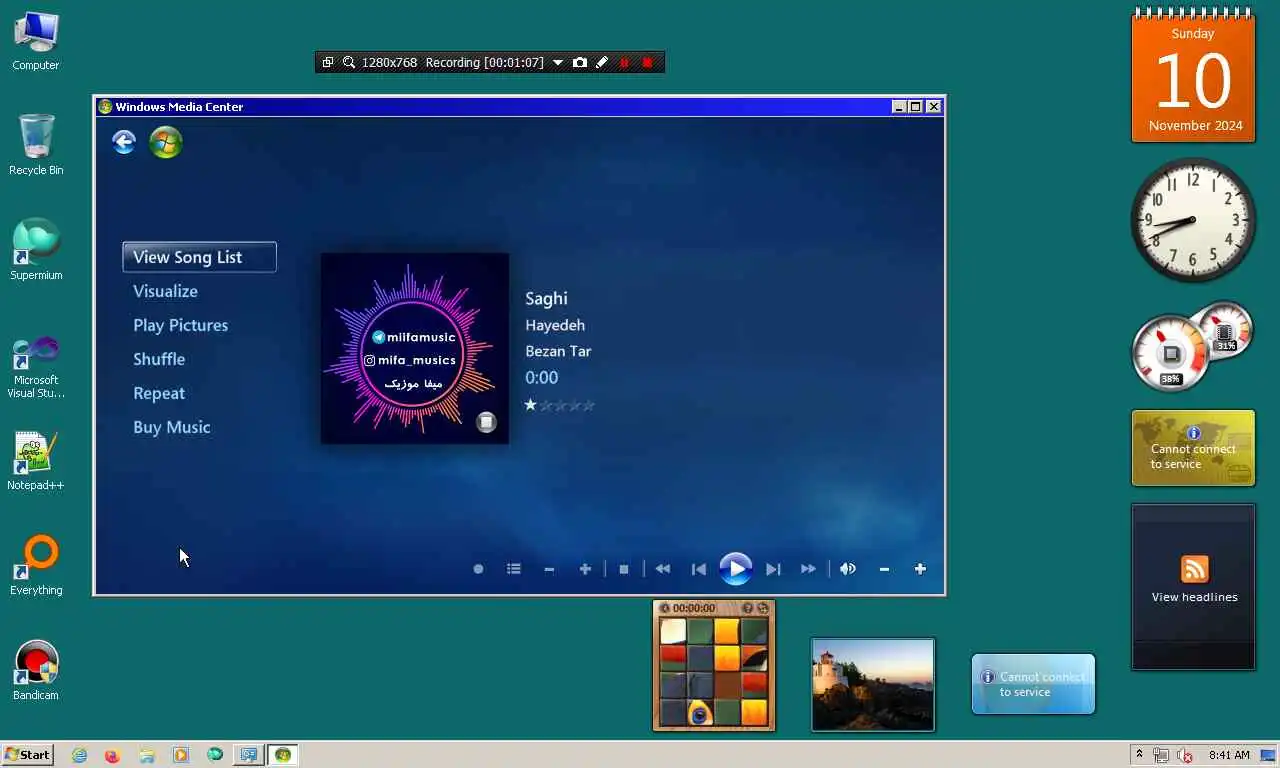Open Windows Media Player taskbar icon
Image resolution: width=1280 pixels, height=768 pixels.
[x=180, y=755]
